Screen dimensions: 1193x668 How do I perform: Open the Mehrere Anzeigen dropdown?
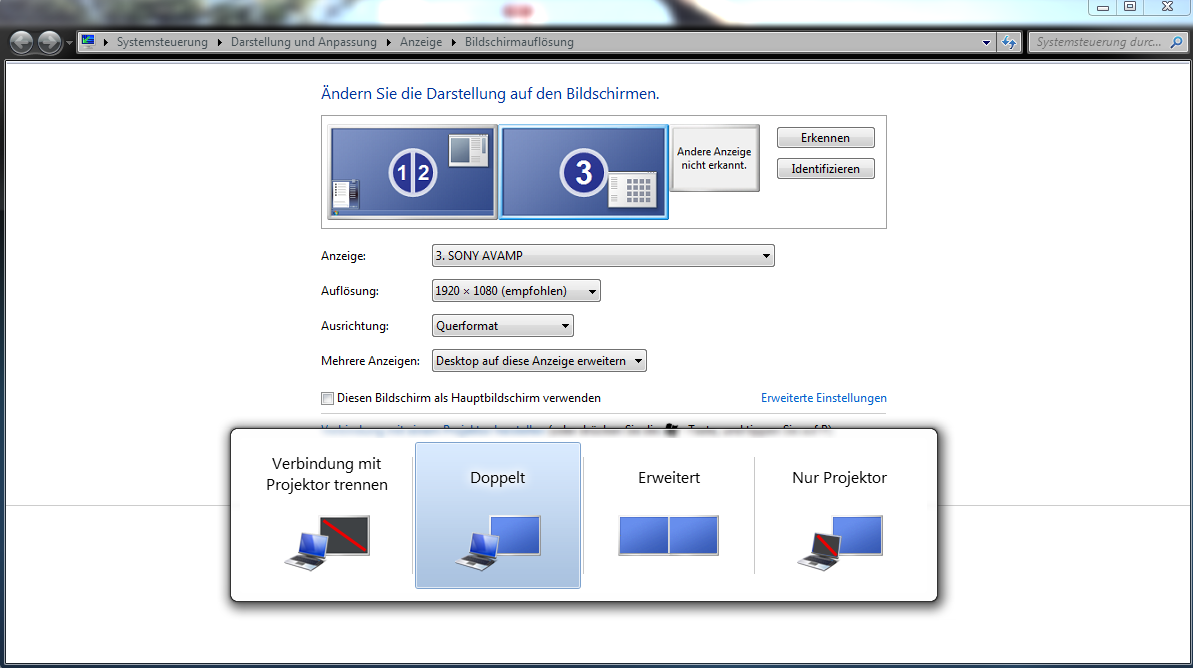coord(539,361)
